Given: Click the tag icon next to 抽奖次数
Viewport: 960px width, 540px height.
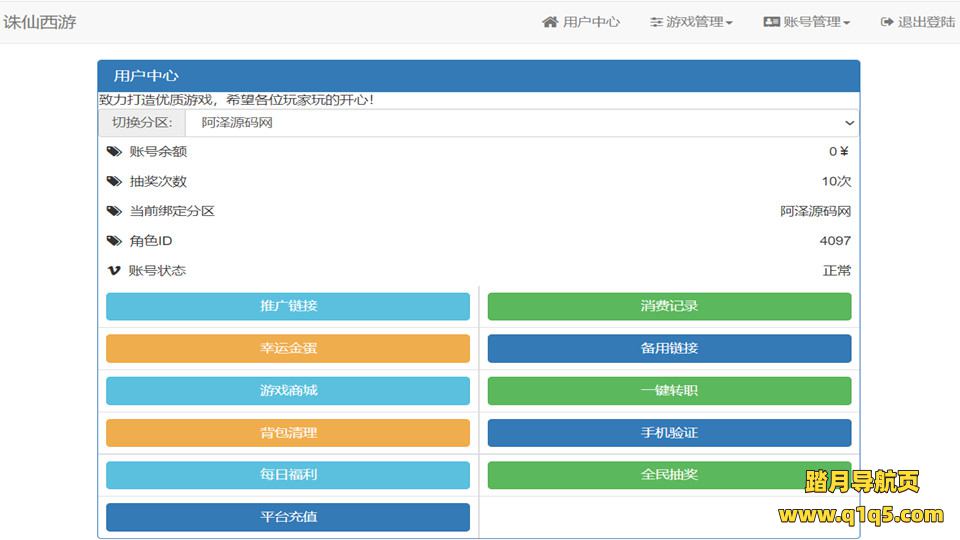Looking at the screenshot, I should point(114,182).
